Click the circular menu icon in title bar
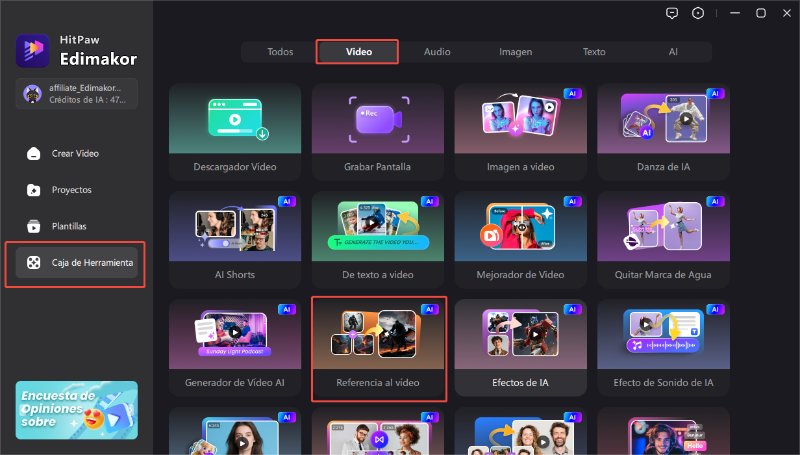The image size is (800, 455). (x=698, y=13)
